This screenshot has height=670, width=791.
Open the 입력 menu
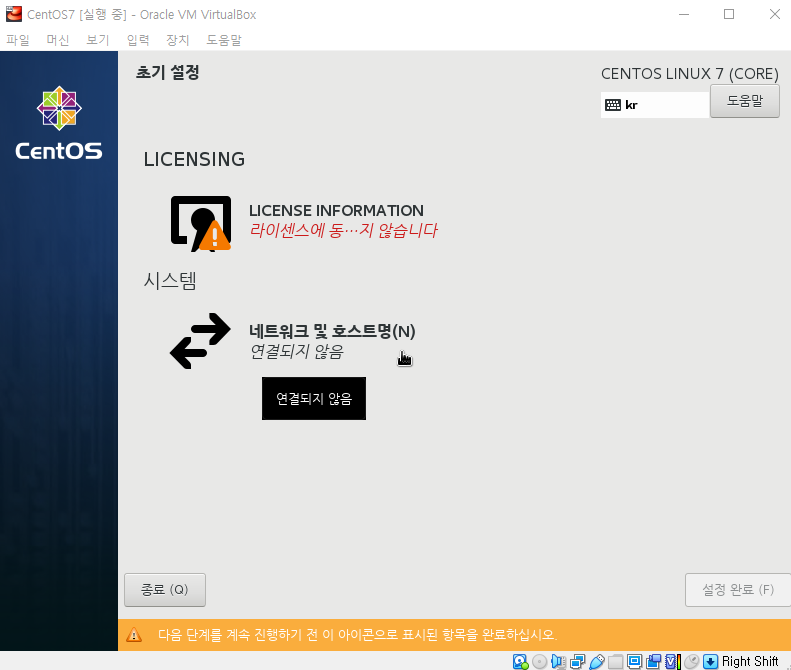click(x=138, y=40)
